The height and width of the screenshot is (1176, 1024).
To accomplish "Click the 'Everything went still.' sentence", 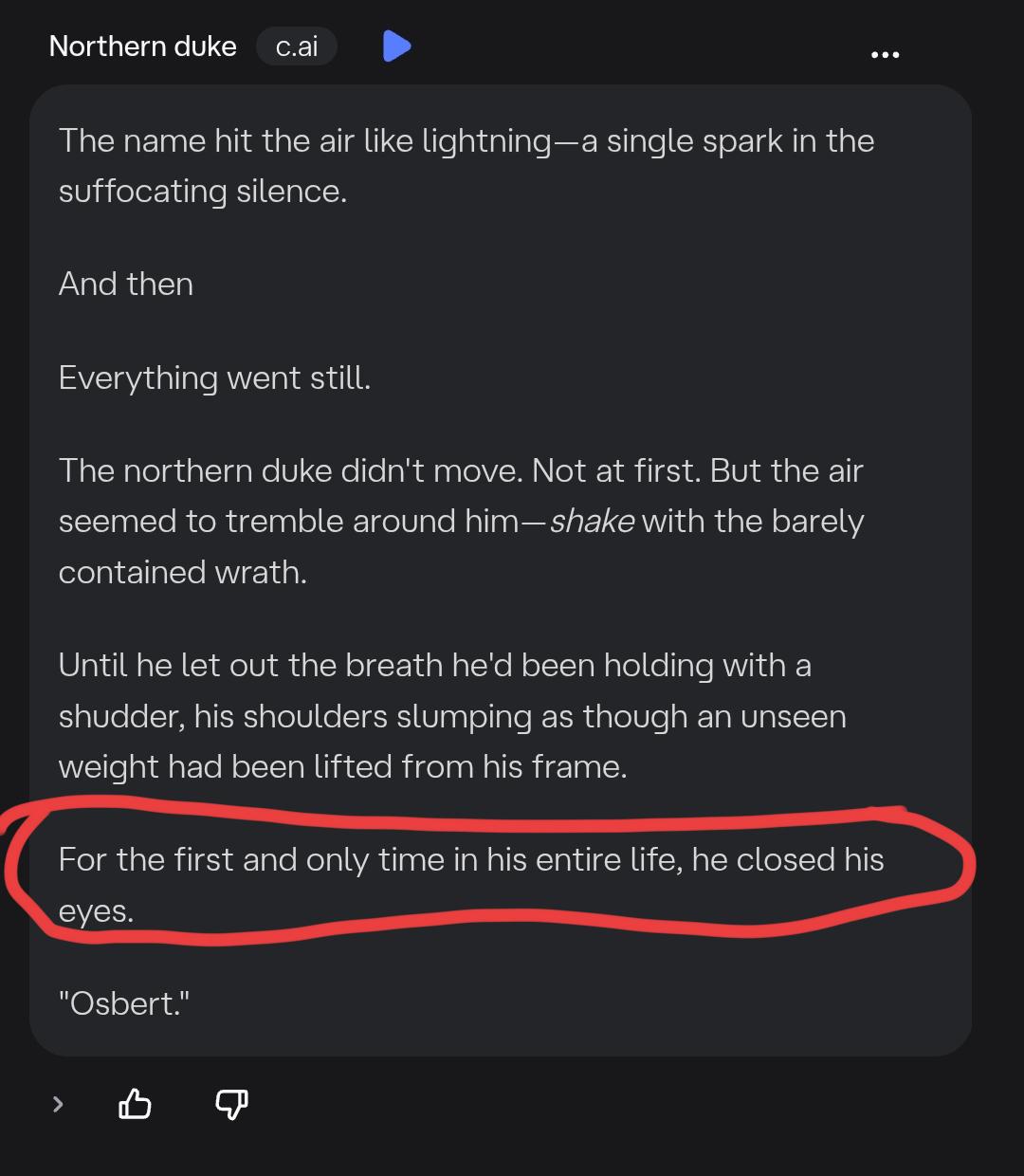I will click(x=214, y=377).
